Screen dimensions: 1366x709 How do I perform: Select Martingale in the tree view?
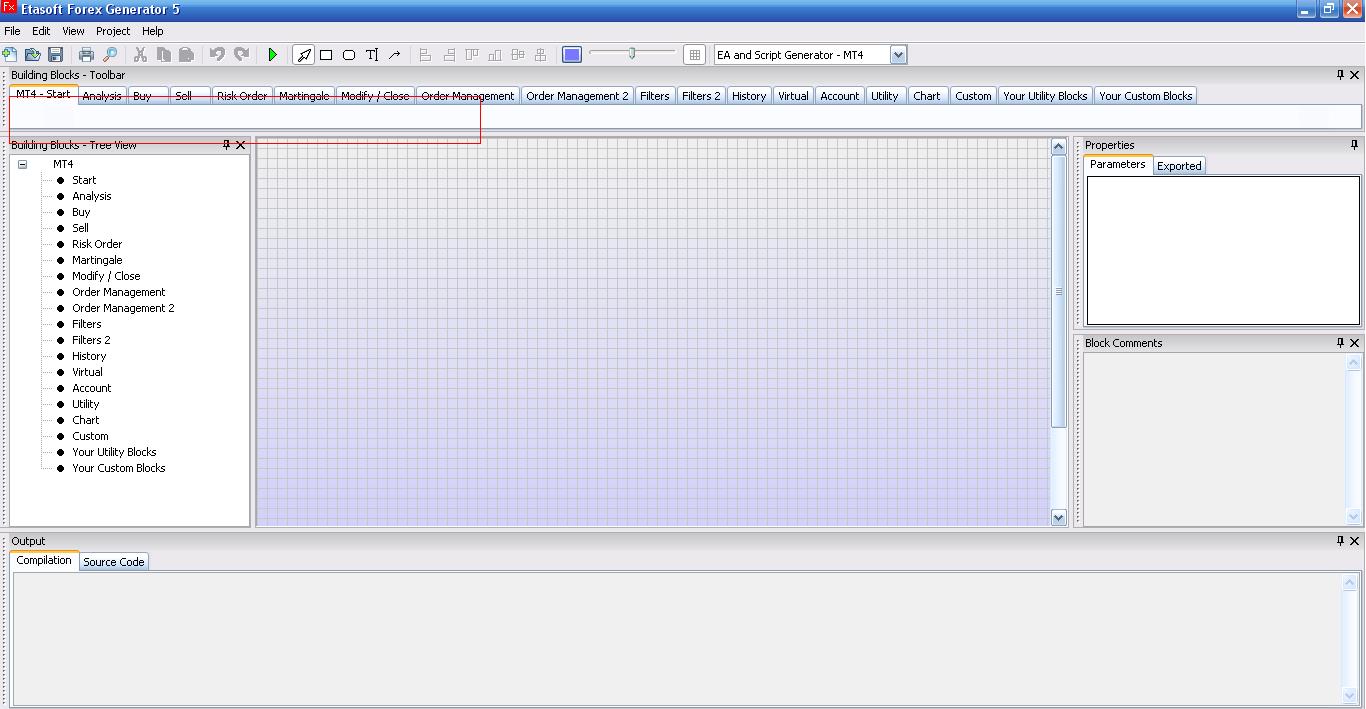point(97,260)
